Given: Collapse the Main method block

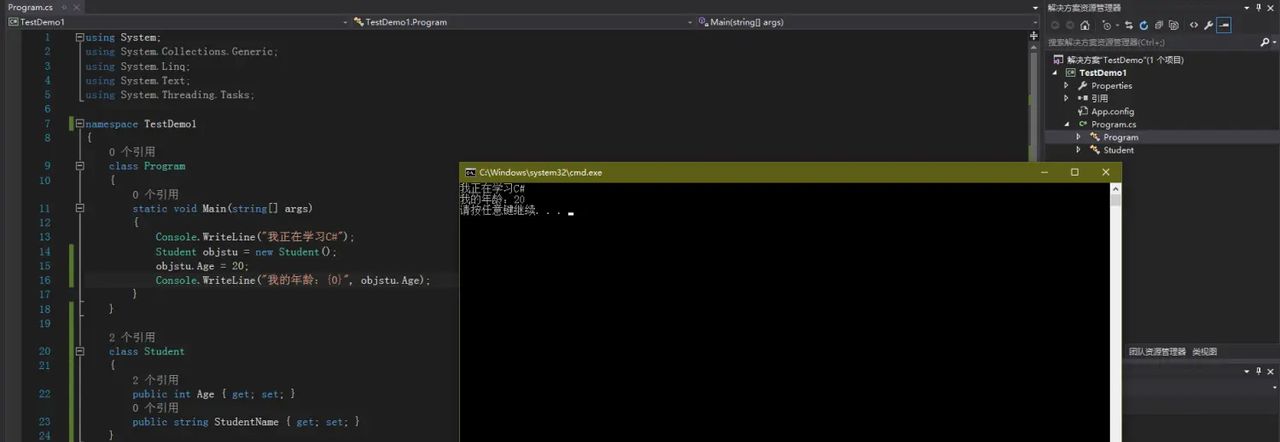Looking at the screenshot, I should (79, 209).
